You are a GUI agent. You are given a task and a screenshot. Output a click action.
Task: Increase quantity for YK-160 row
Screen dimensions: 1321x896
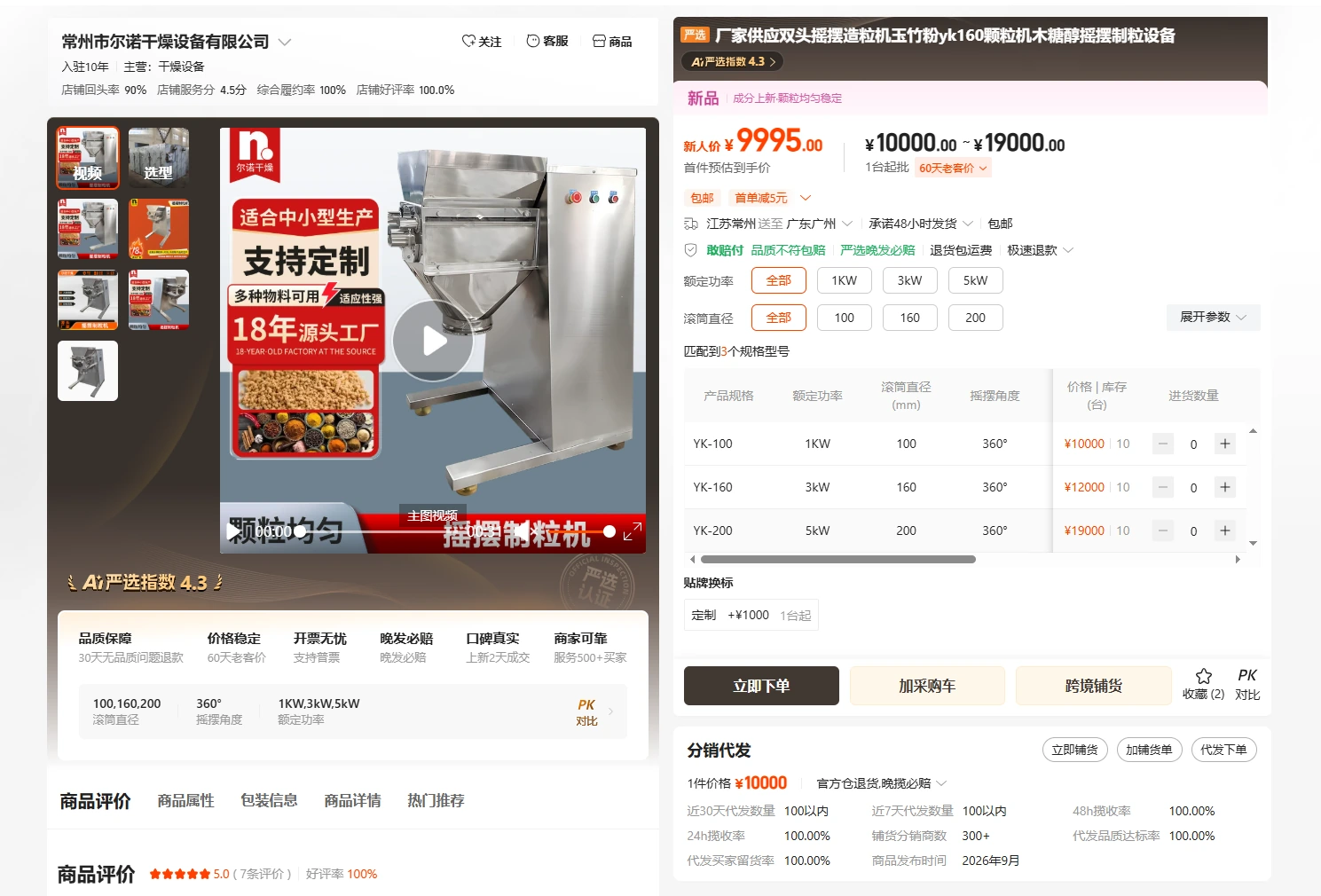coord(1225,487)
